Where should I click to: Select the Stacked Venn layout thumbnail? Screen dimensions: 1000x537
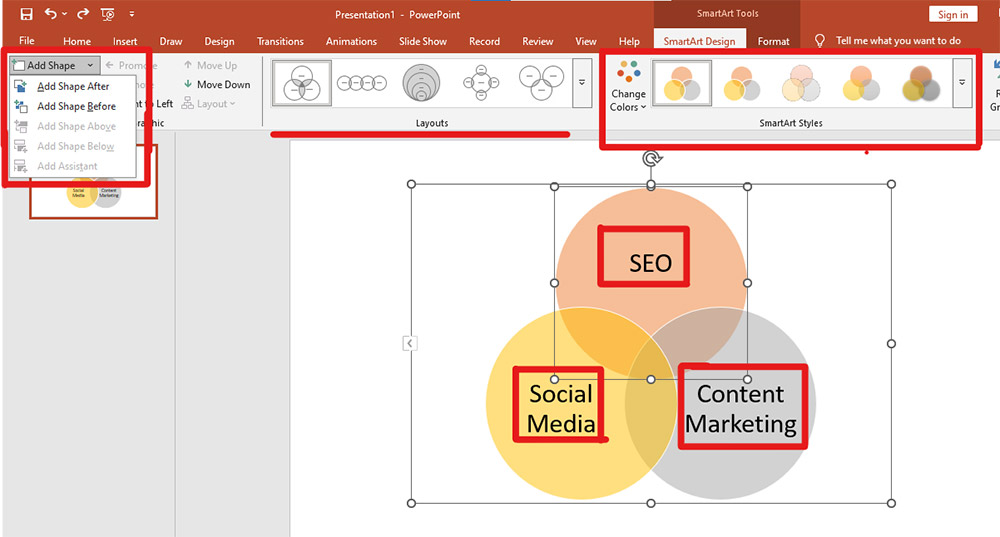coord(422,83)
